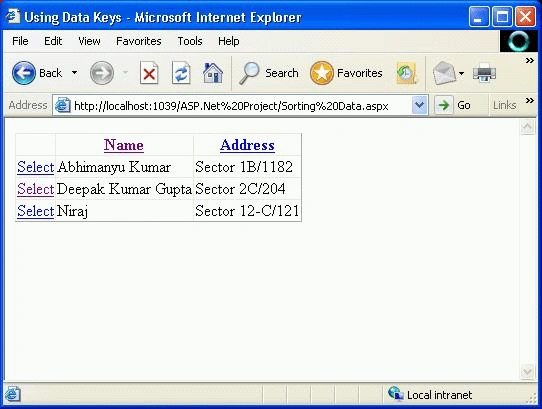Open the View menu
This screenshot has height=409, width=542.
coord(89,41)
